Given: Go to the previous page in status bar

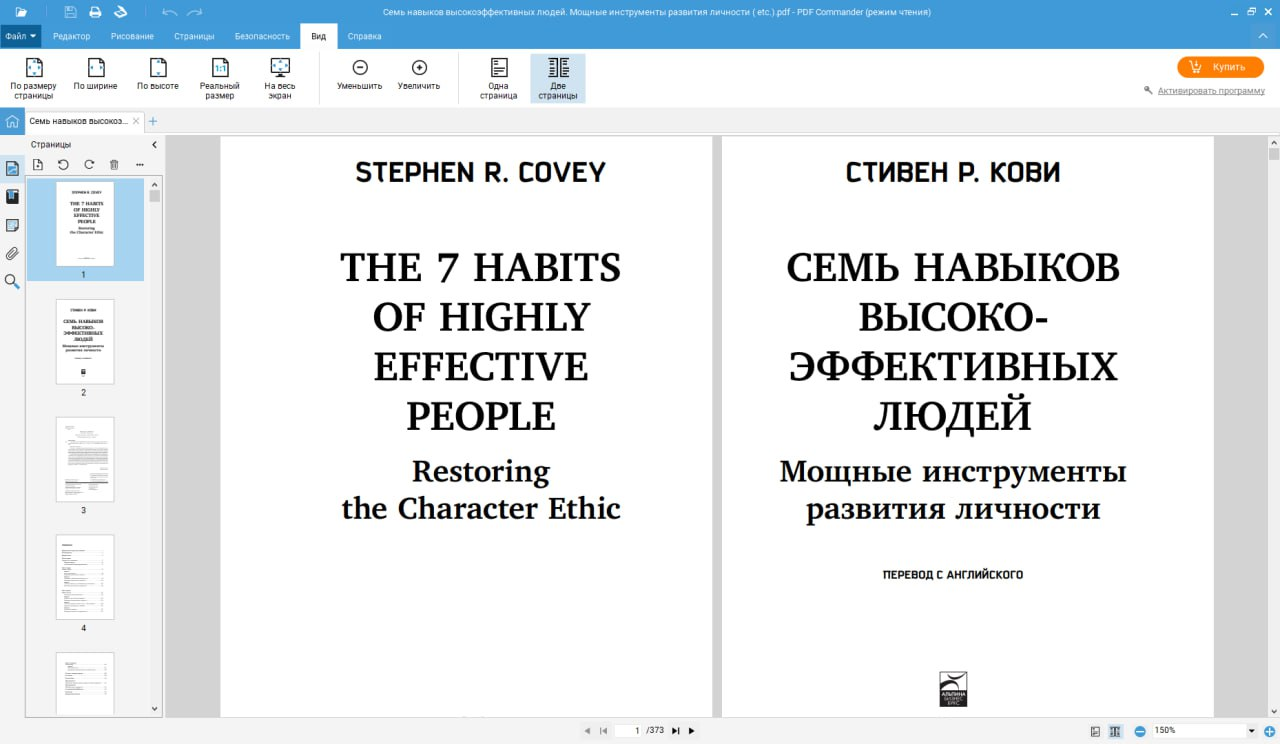Looking at the screenshot, I should [x=586, y=731].
